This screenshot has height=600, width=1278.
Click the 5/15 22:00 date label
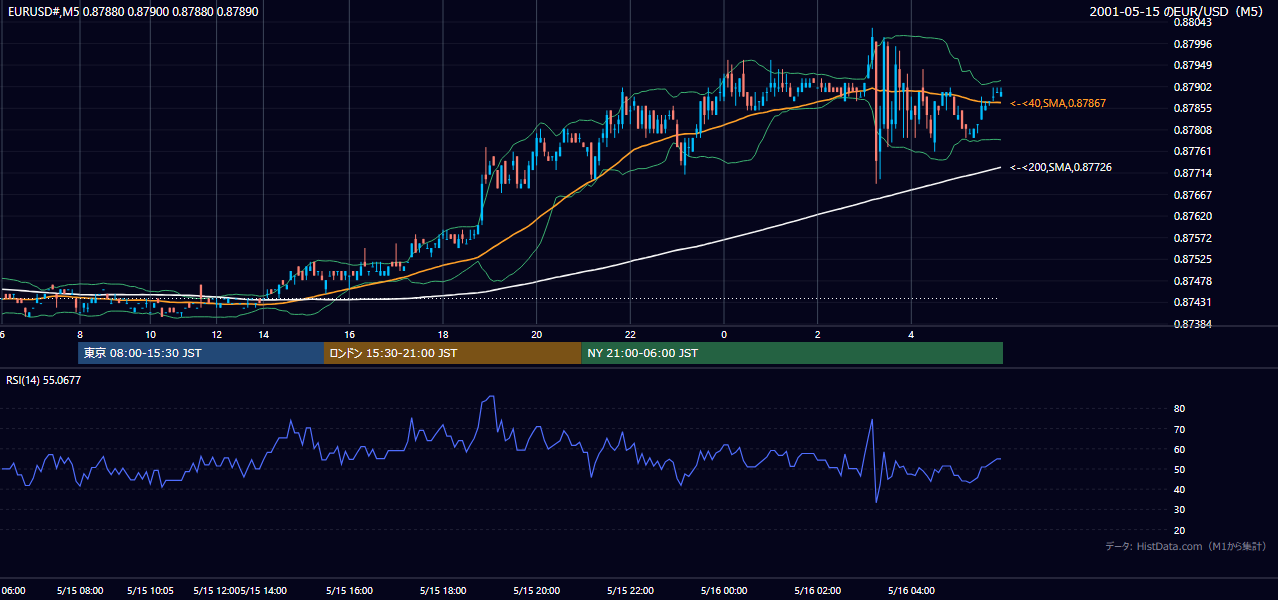(x=630, y=590)
